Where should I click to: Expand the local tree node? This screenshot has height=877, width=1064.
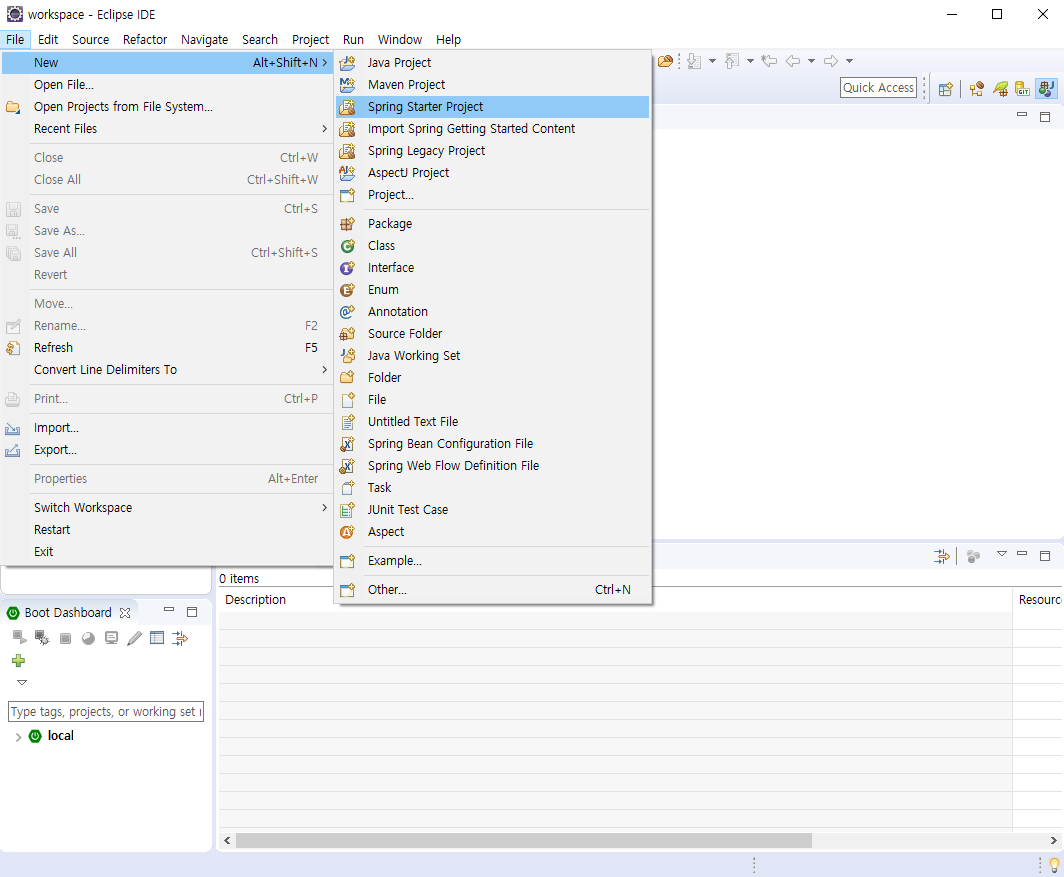18,736
